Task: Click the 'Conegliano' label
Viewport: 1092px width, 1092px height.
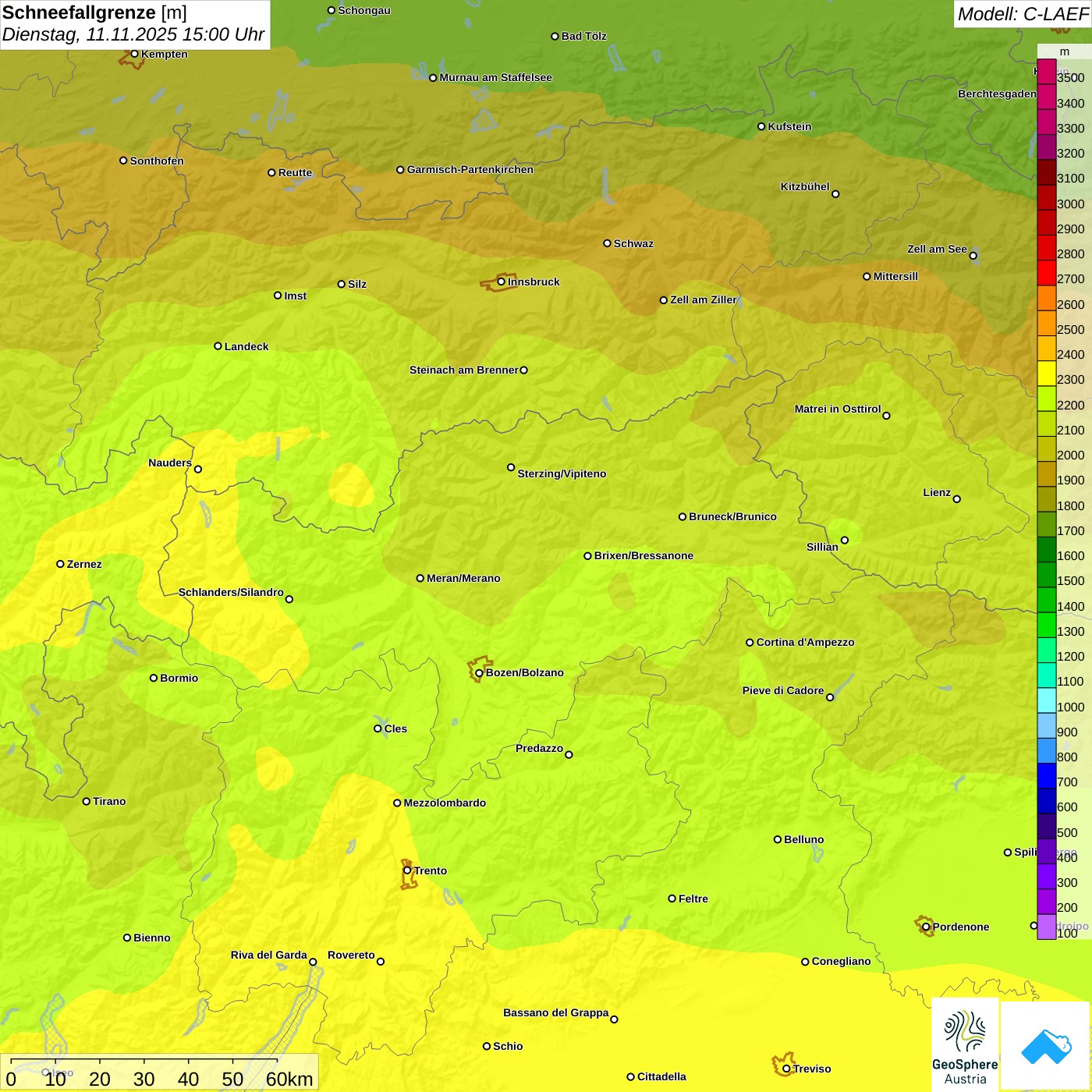Action: (841, 961)
